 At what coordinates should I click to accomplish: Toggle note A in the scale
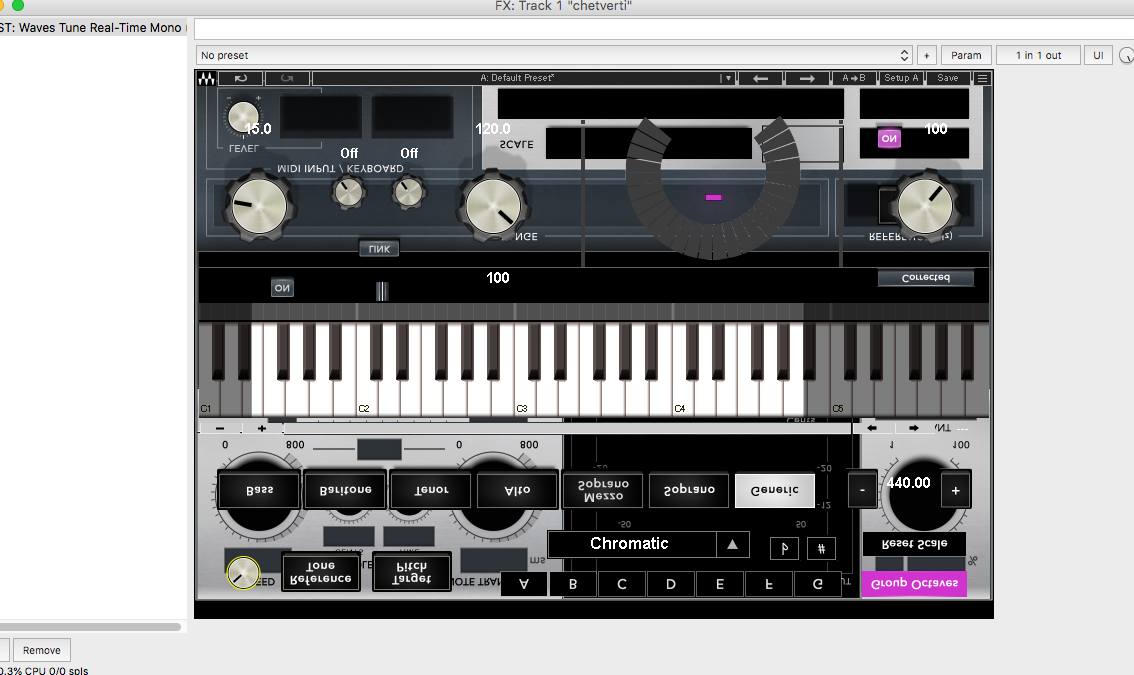pos(524,584)
